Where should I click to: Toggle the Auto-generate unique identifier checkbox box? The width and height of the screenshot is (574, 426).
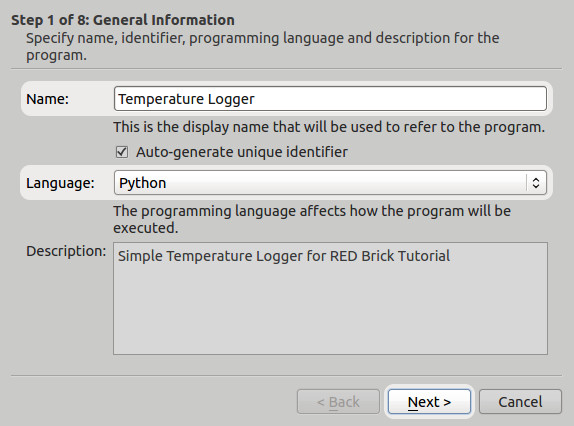click(x=122, y=152)
